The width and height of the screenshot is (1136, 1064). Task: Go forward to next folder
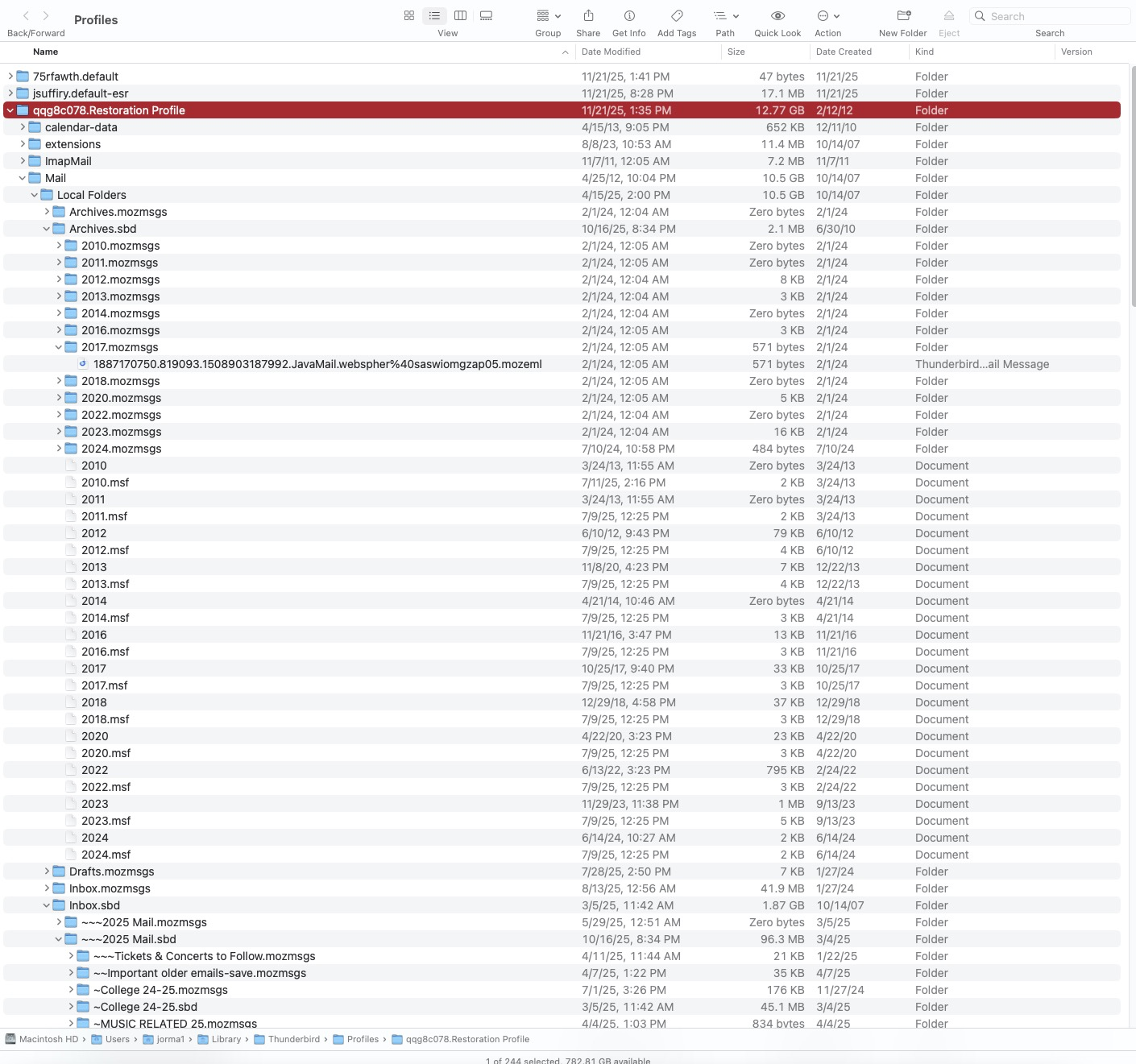pos(46,15)
